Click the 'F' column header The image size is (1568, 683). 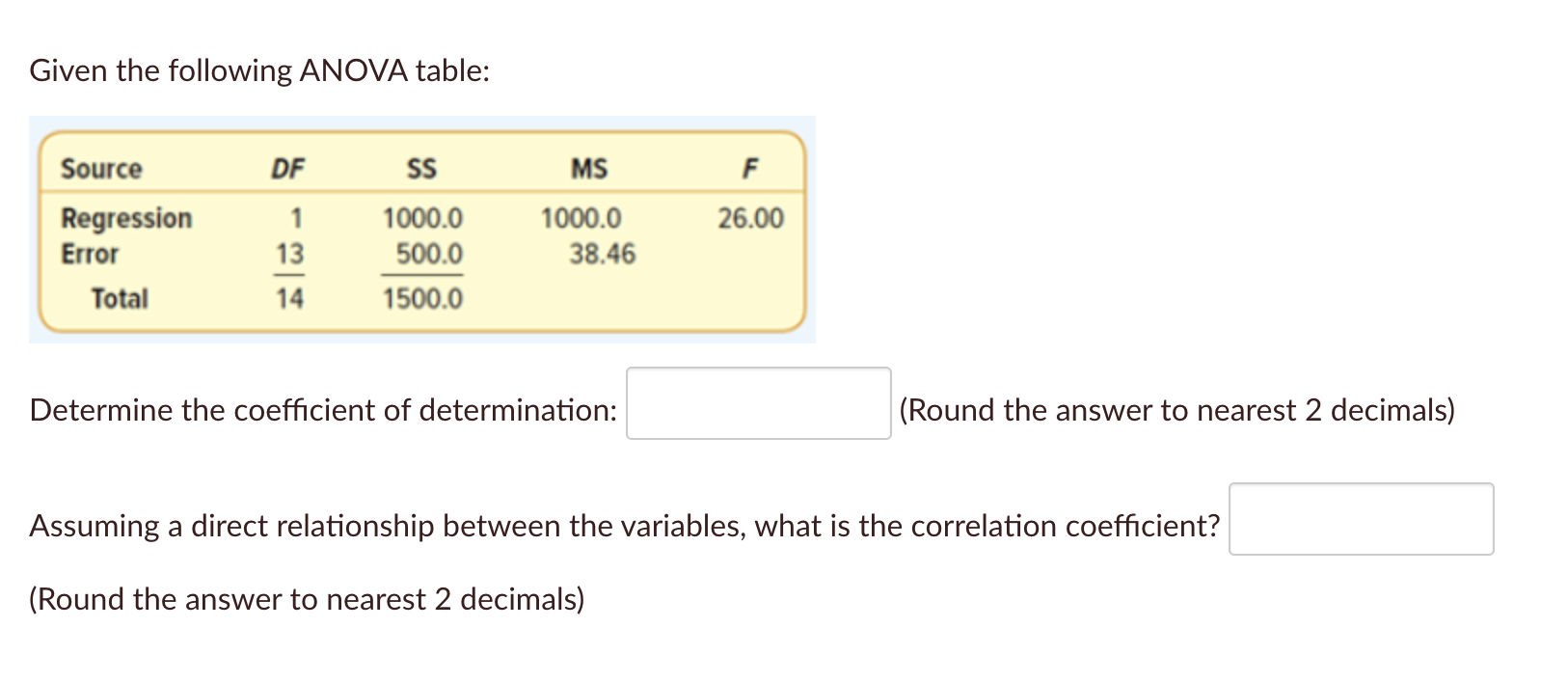point(750,168)
